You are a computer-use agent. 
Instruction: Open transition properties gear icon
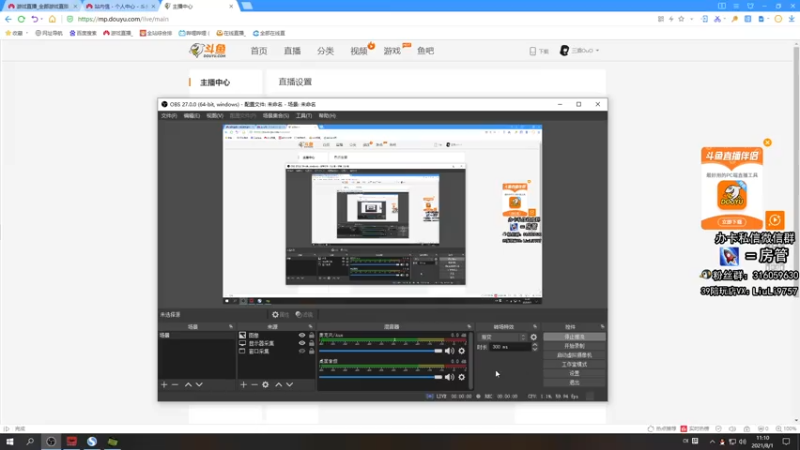click(534, 337)
